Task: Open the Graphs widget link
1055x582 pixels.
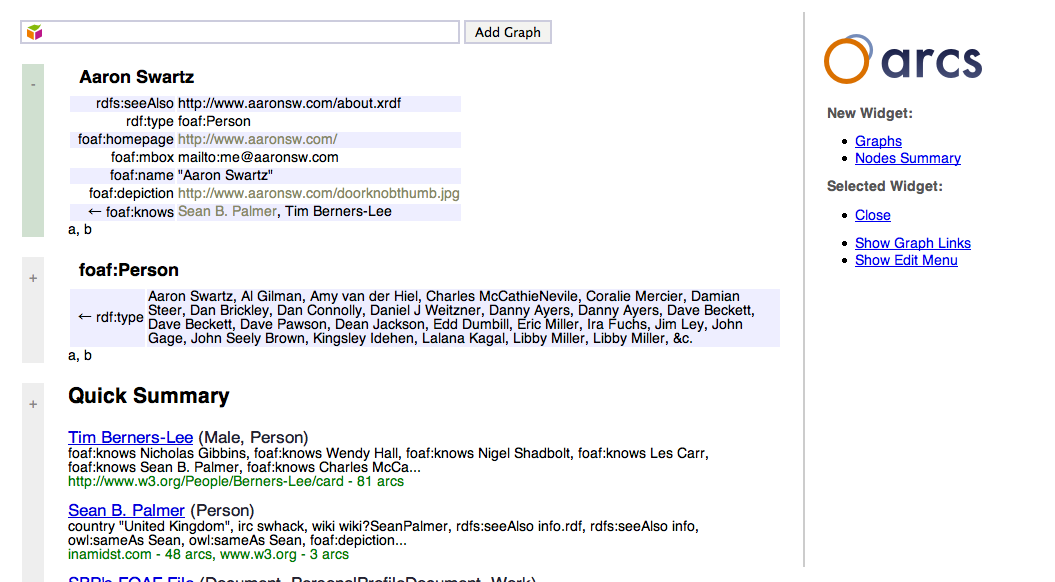Action: click(878, 141)
